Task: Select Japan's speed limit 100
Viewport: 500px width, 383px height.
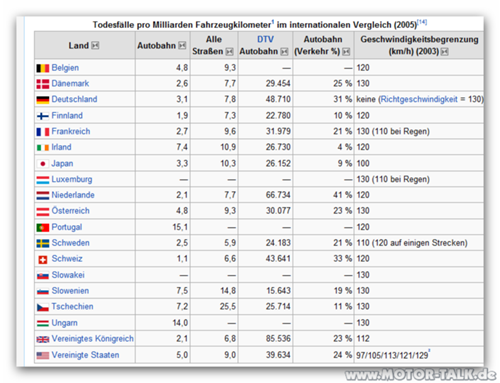Action: pos(363,163)
